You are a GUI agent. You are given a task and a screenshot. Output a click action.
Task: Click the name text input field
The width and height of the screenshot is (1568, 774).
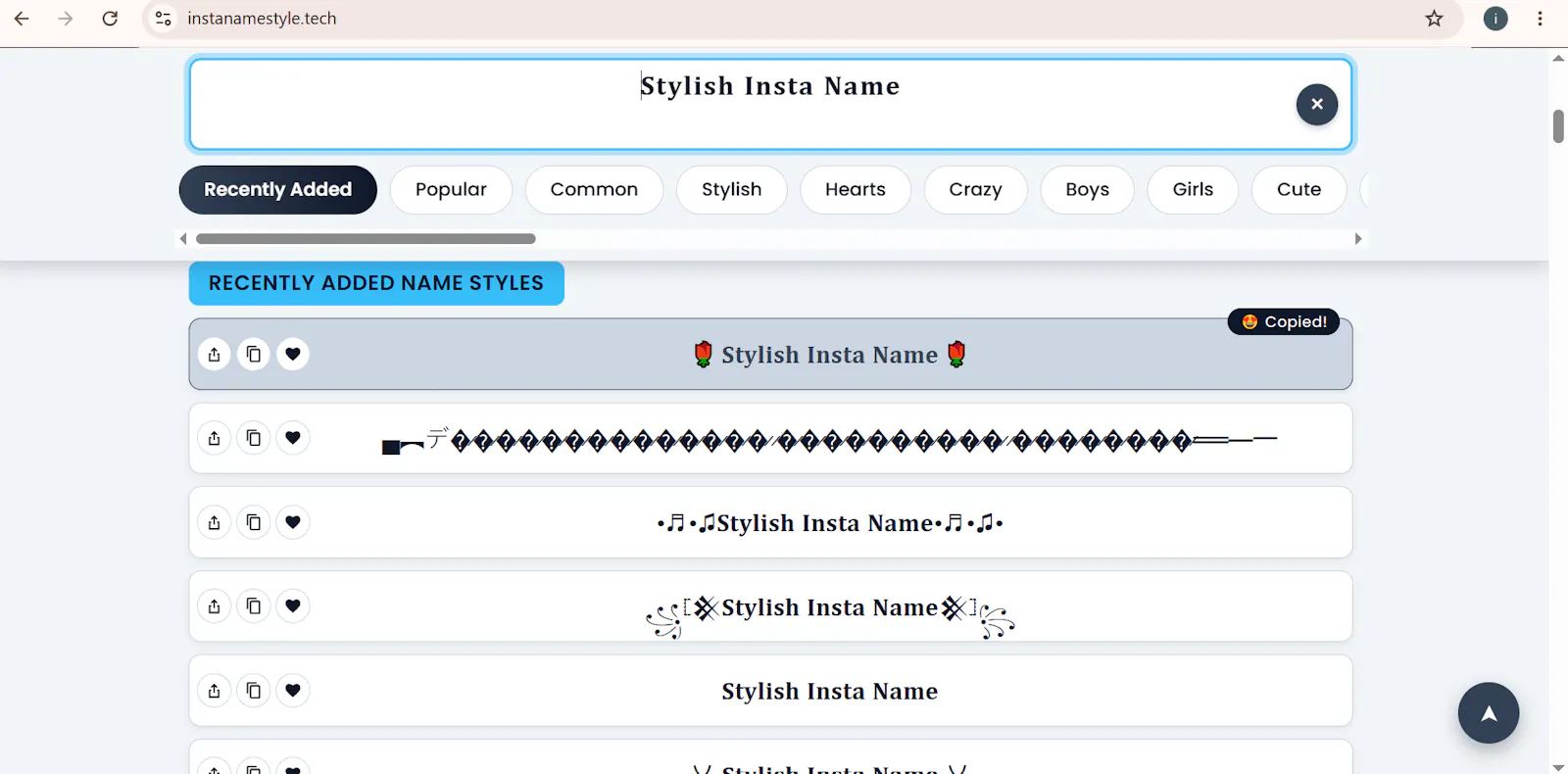click(770, 104)
